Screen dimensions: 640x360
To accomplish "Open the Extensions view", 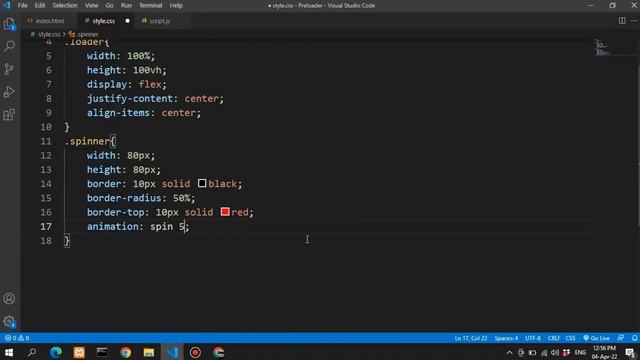I will click(9, 115).
